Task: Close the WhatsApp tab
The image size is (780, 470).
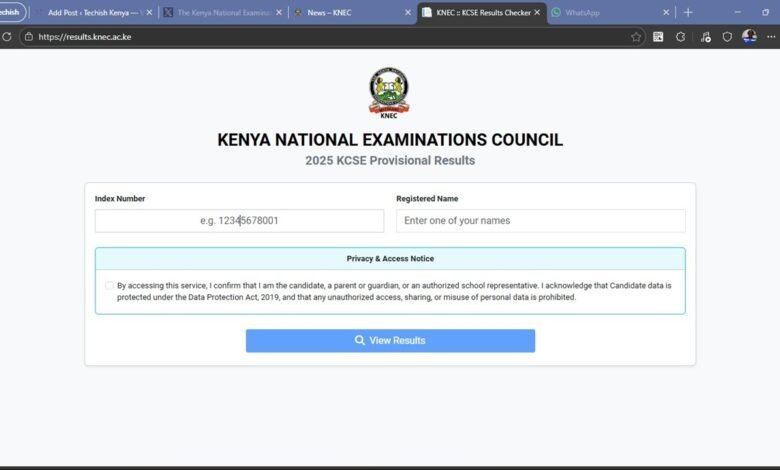Action: pyautogui.click(x=666, y=12)
